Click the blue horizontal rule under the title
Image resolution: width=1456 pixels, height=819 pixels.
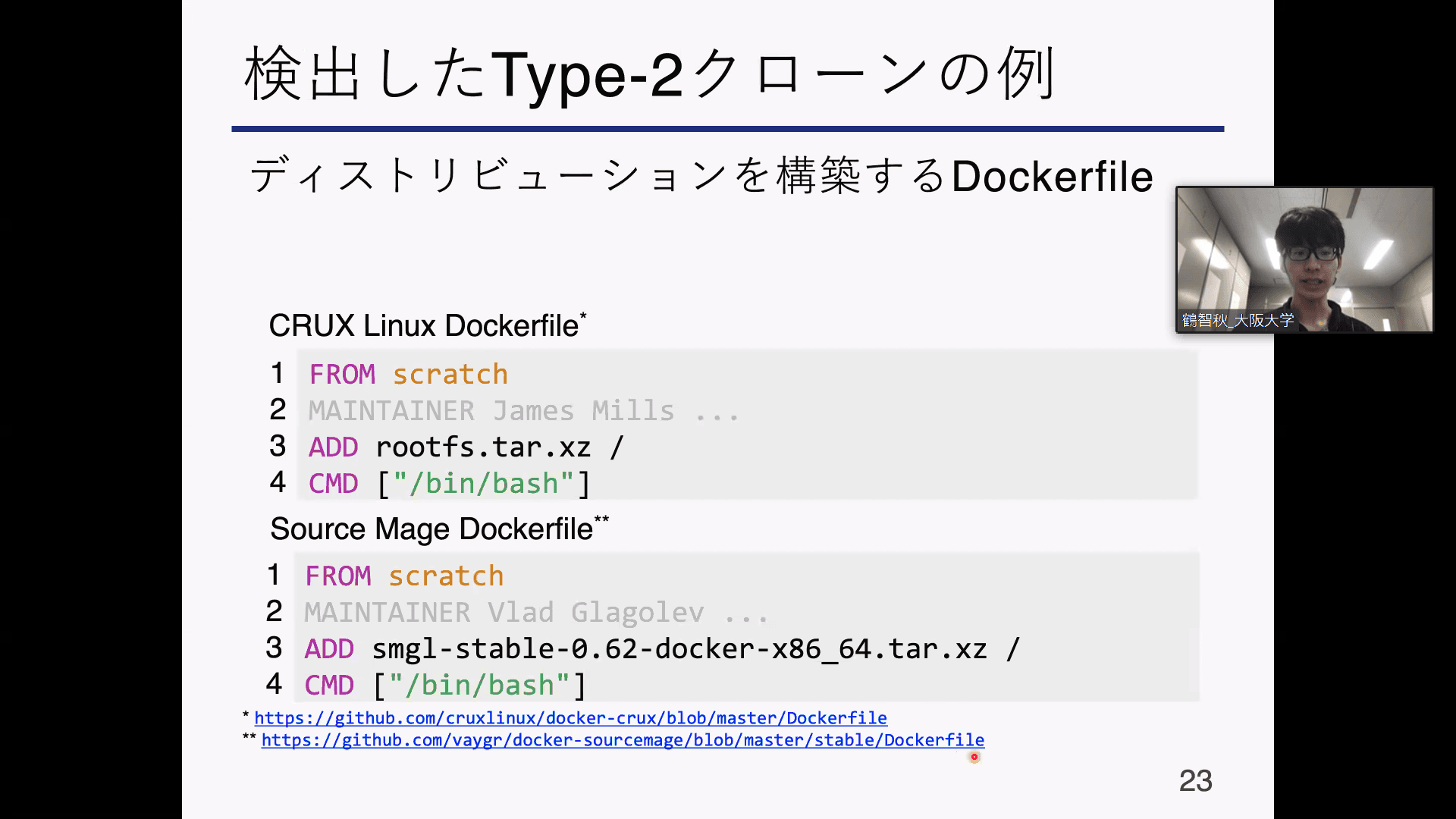726,129
